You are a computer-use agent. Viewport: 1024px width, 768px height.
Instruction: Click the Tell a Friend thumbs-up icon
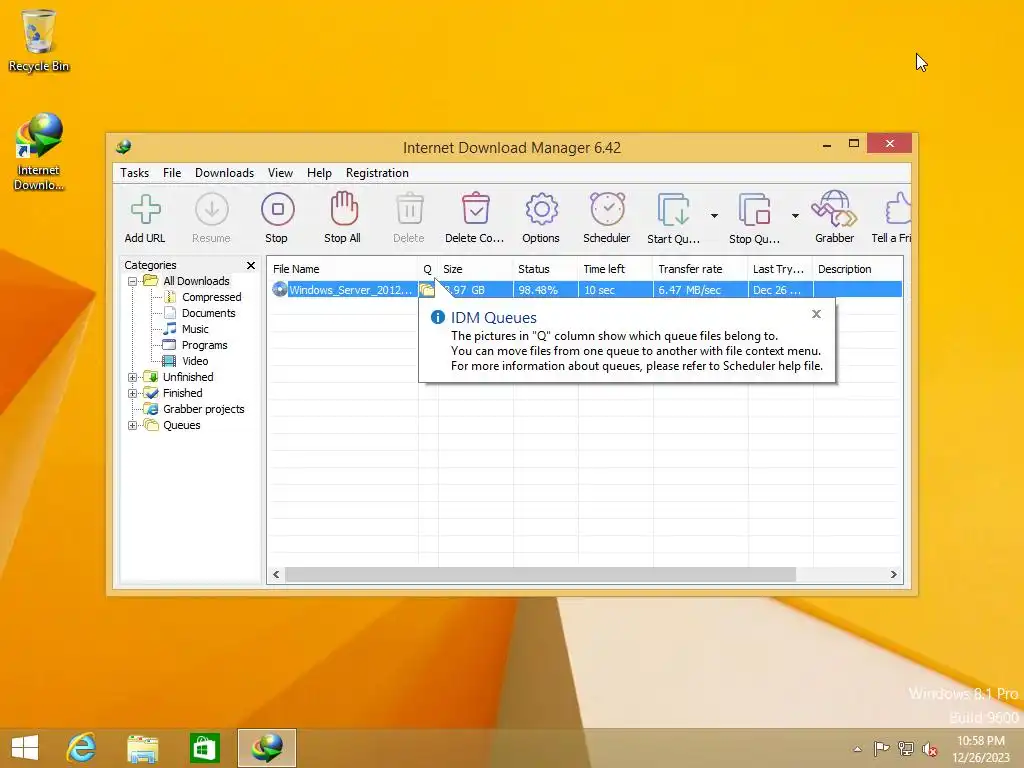(898, 209)
